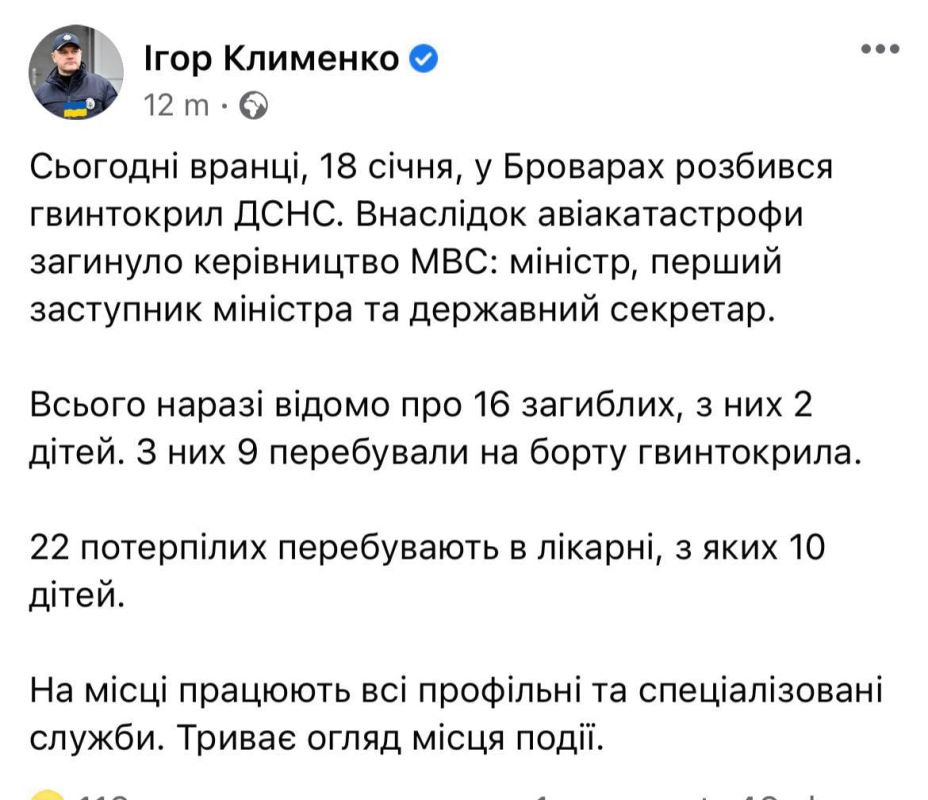The width and height of the screenshot is (928, 800).
Task: Click the globe public audience icon
Action: (x=255, y=106)
